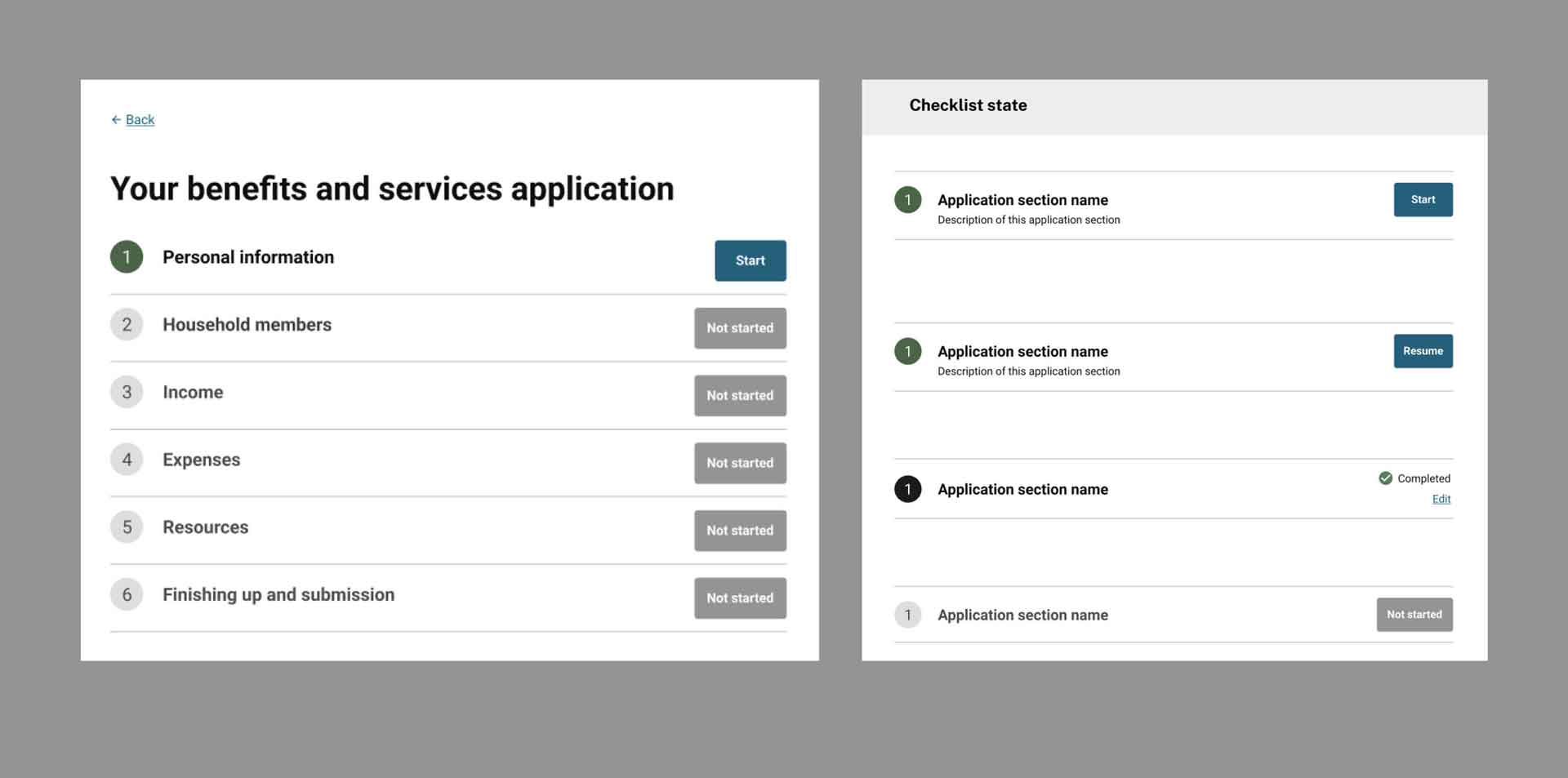Click Not started badge in Checklist state panel
This screenshot has width=1568, height=778.
click(1414, 615)
